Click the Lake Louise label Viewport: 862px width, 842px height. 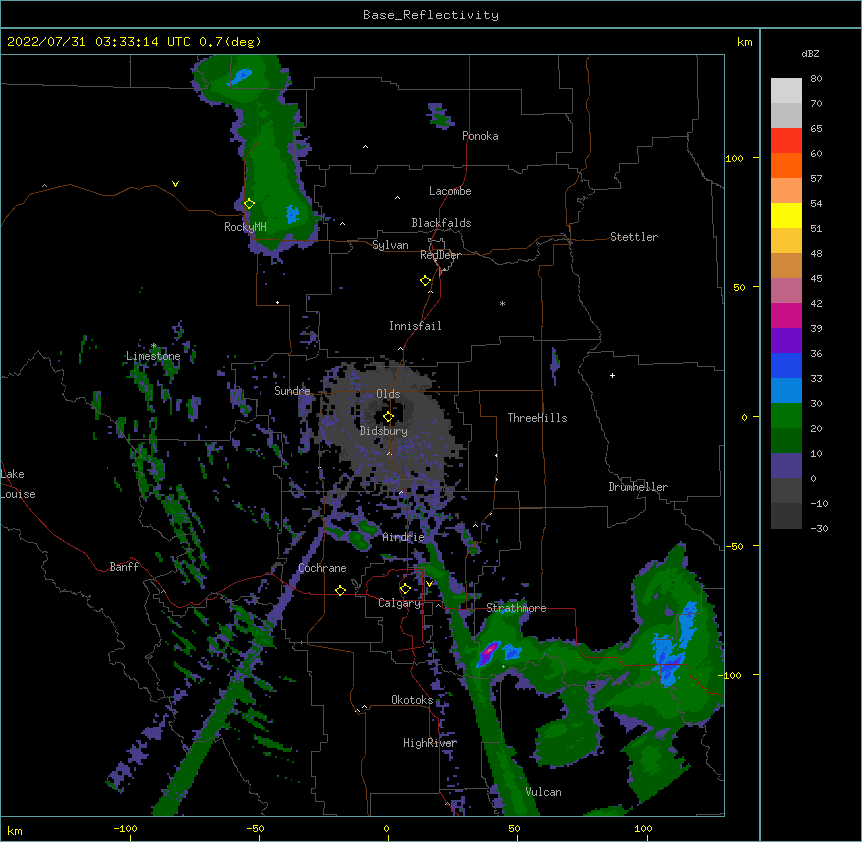coord(18,484)
